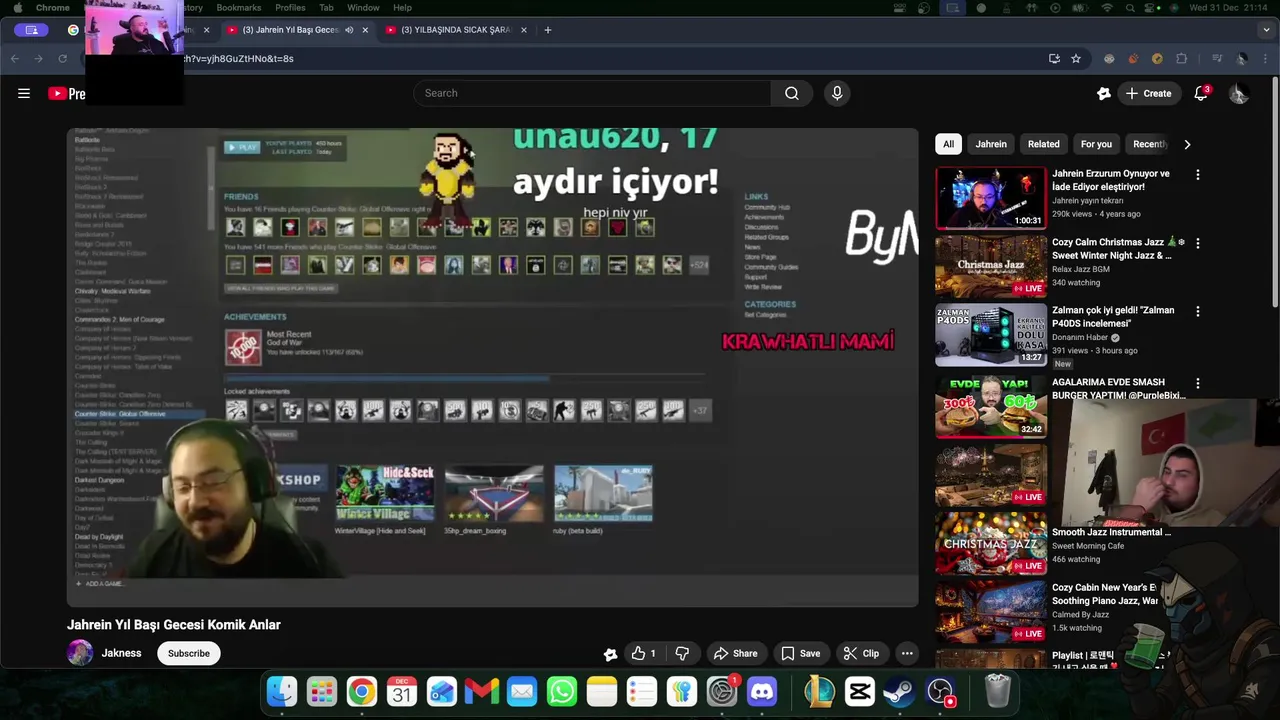Open the YouTube account avatar menu
The width and height of the screenshot is (1280, 720).
pos(1238,93)
